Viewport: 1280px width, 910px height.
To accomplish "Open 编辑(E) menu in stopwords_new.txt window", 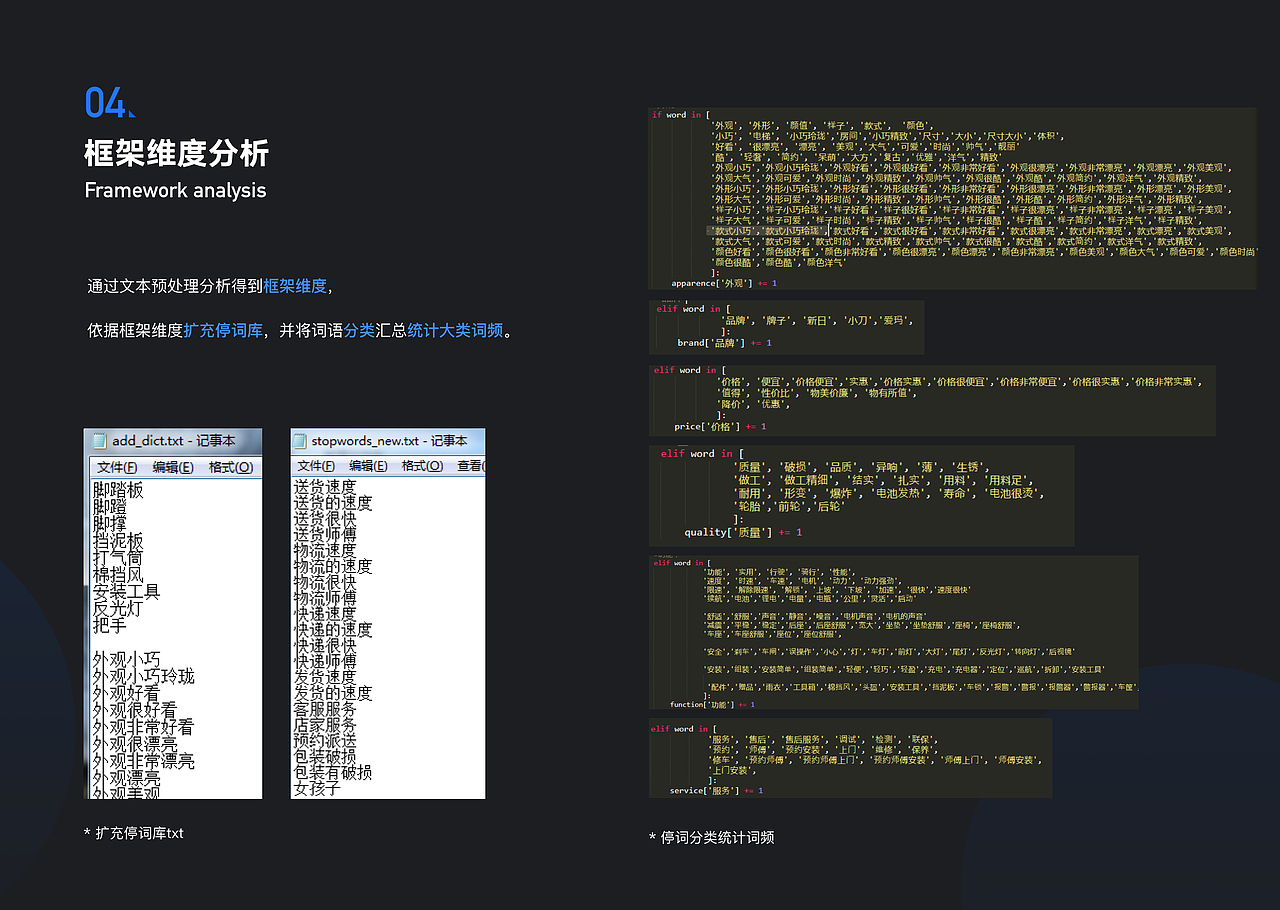I will click(x=368, y=466).
